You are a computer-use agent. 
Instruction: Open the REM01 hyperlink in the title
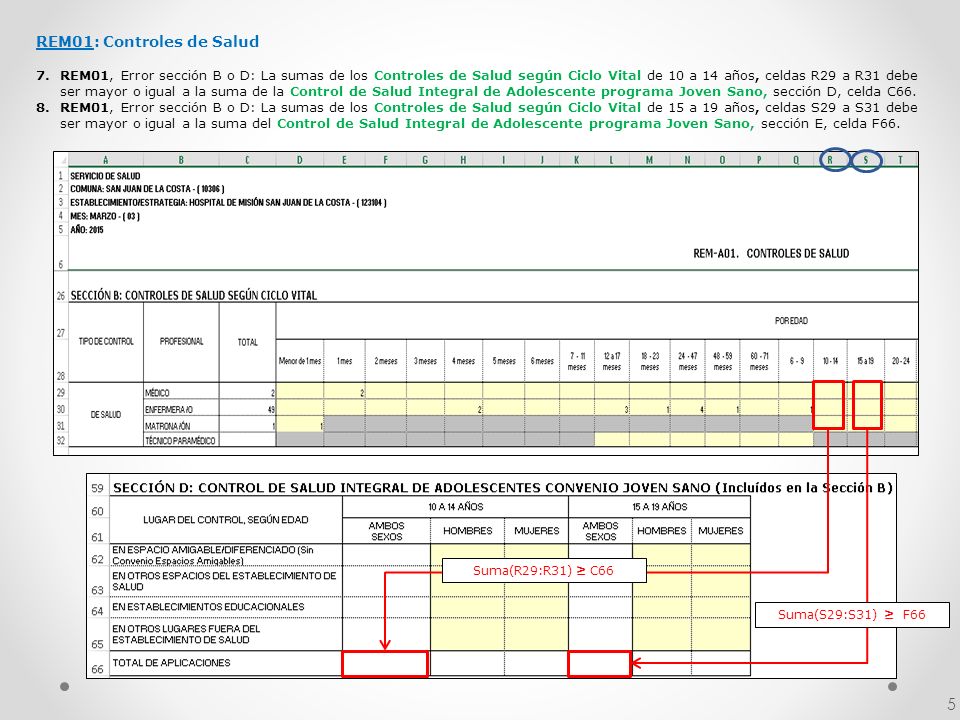(64, 42)
